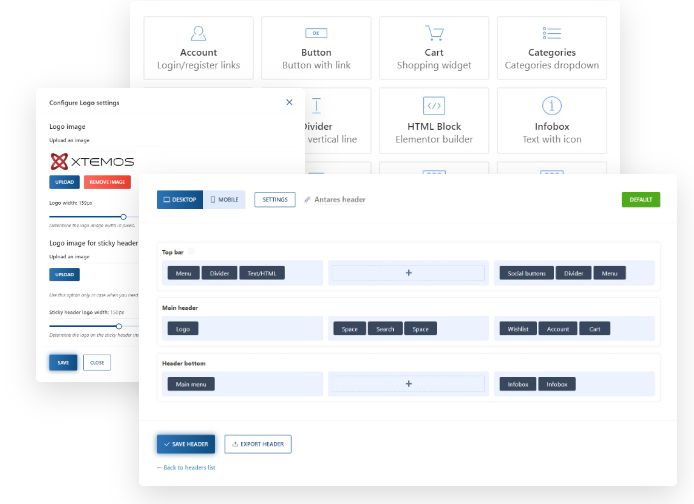The width and height of the screenshot is (694, 504).
Task: Upload a sticky header logo image
Action: (x=64, y=274)
